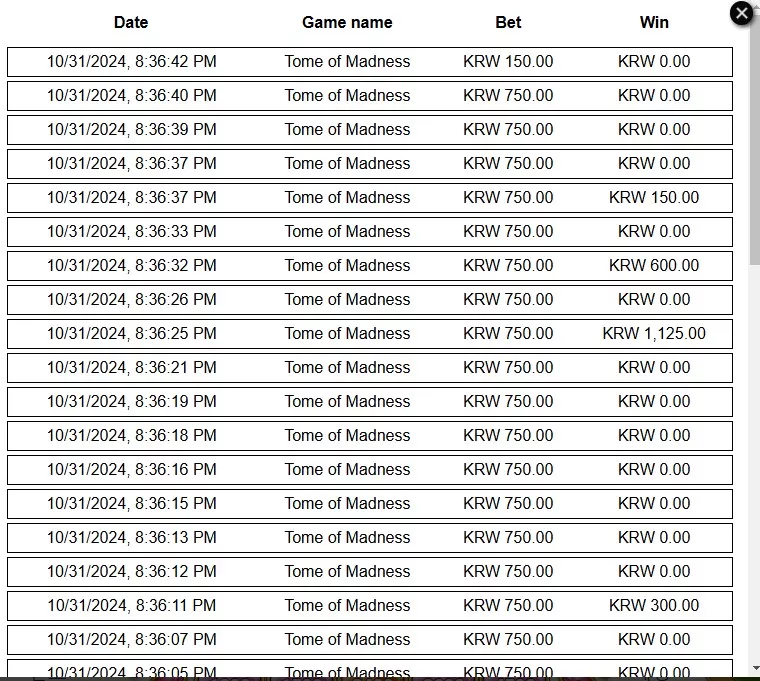Open the row with KRW 1,125.00 win
Screen dimensions: 760x681
(370, 333)
